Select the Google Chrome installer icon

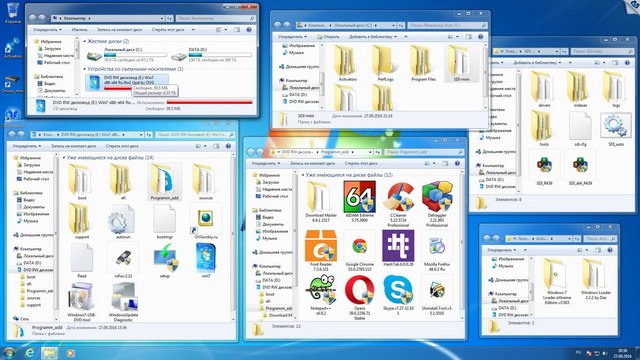[x=359, y=246]
